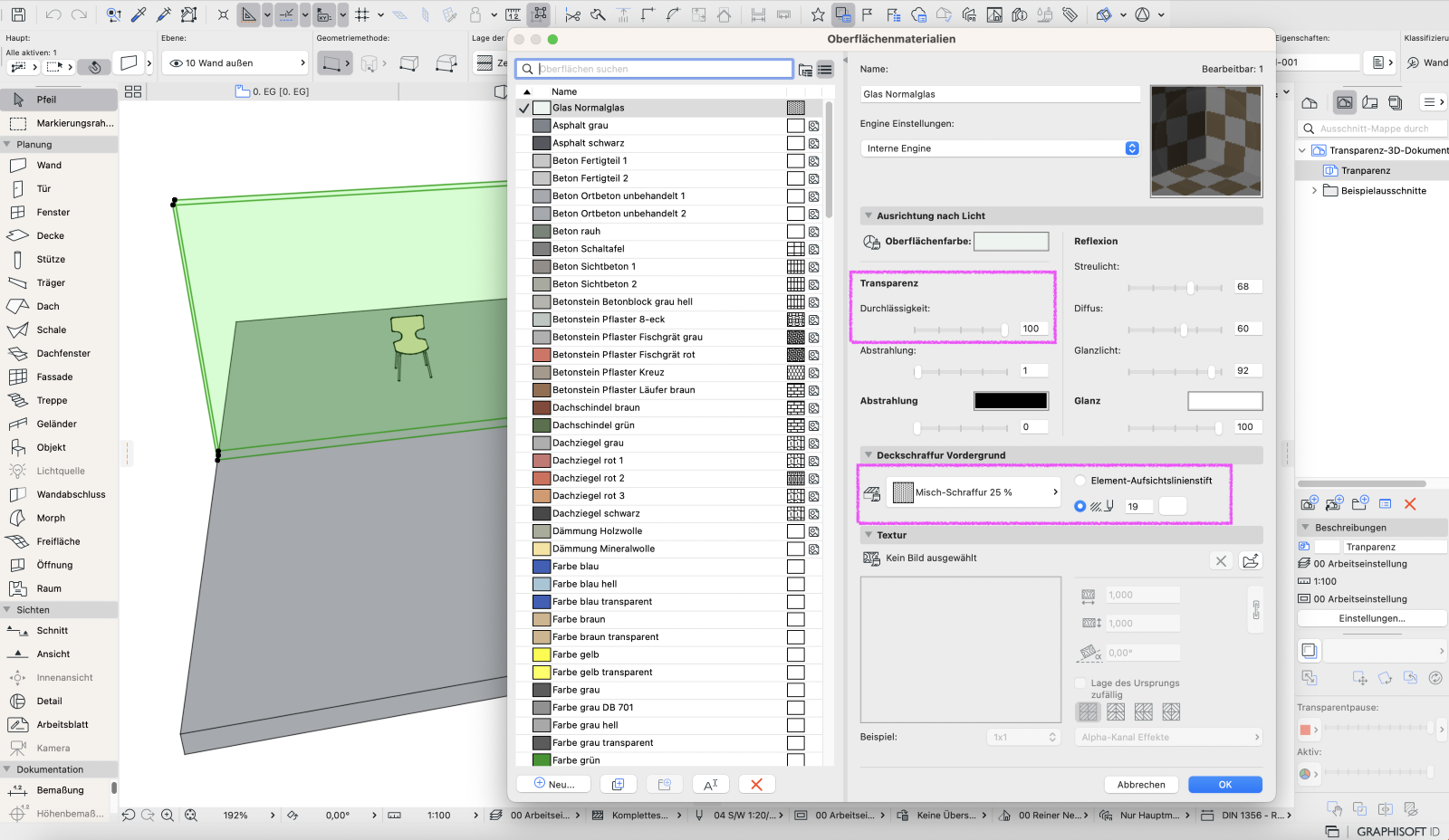This screenshot has height=840, width=1449.
Task: Click the Abbrechen button
Action: pyautogui.click(x=1141, y=785)
